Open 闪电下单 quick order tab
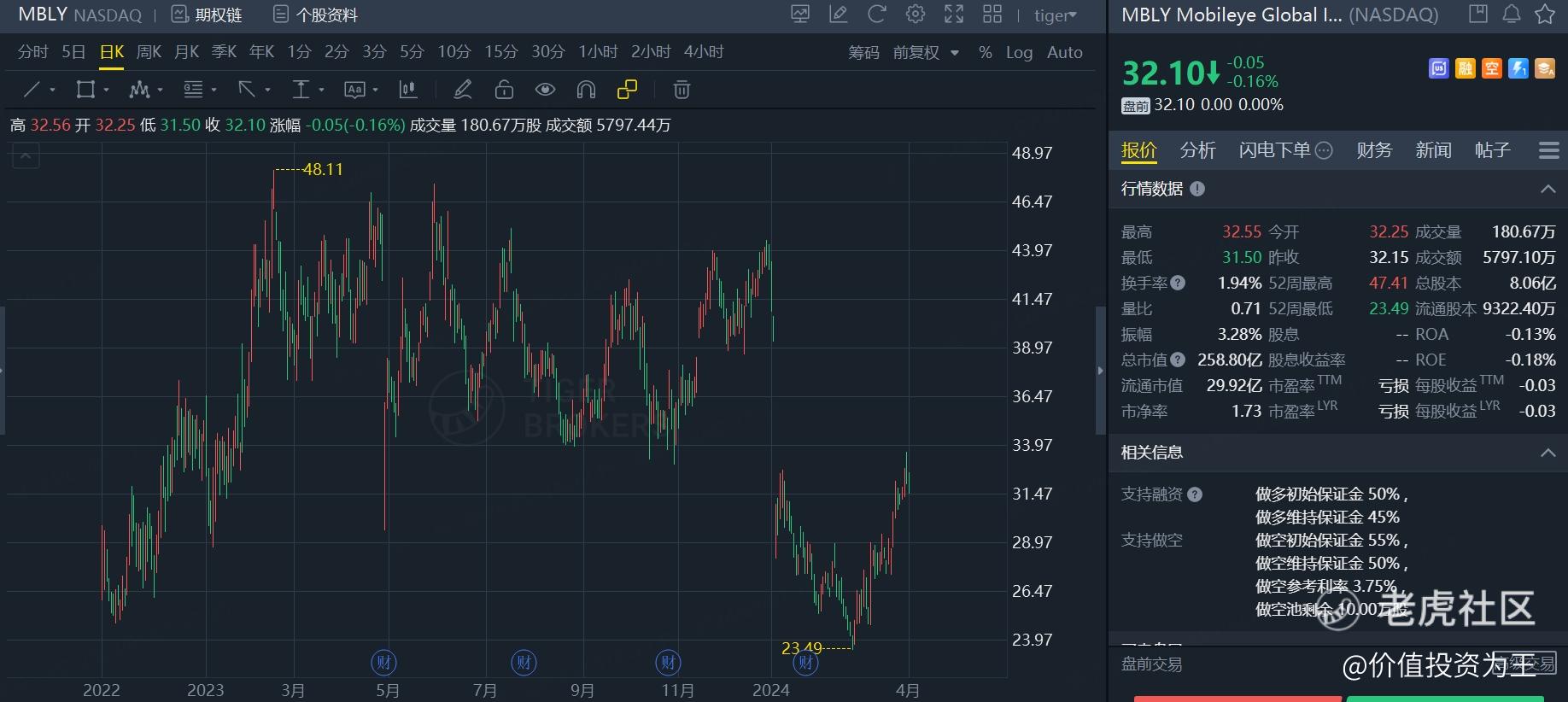The width and height of the screenshot is (1568, 702). point(1285,150)
